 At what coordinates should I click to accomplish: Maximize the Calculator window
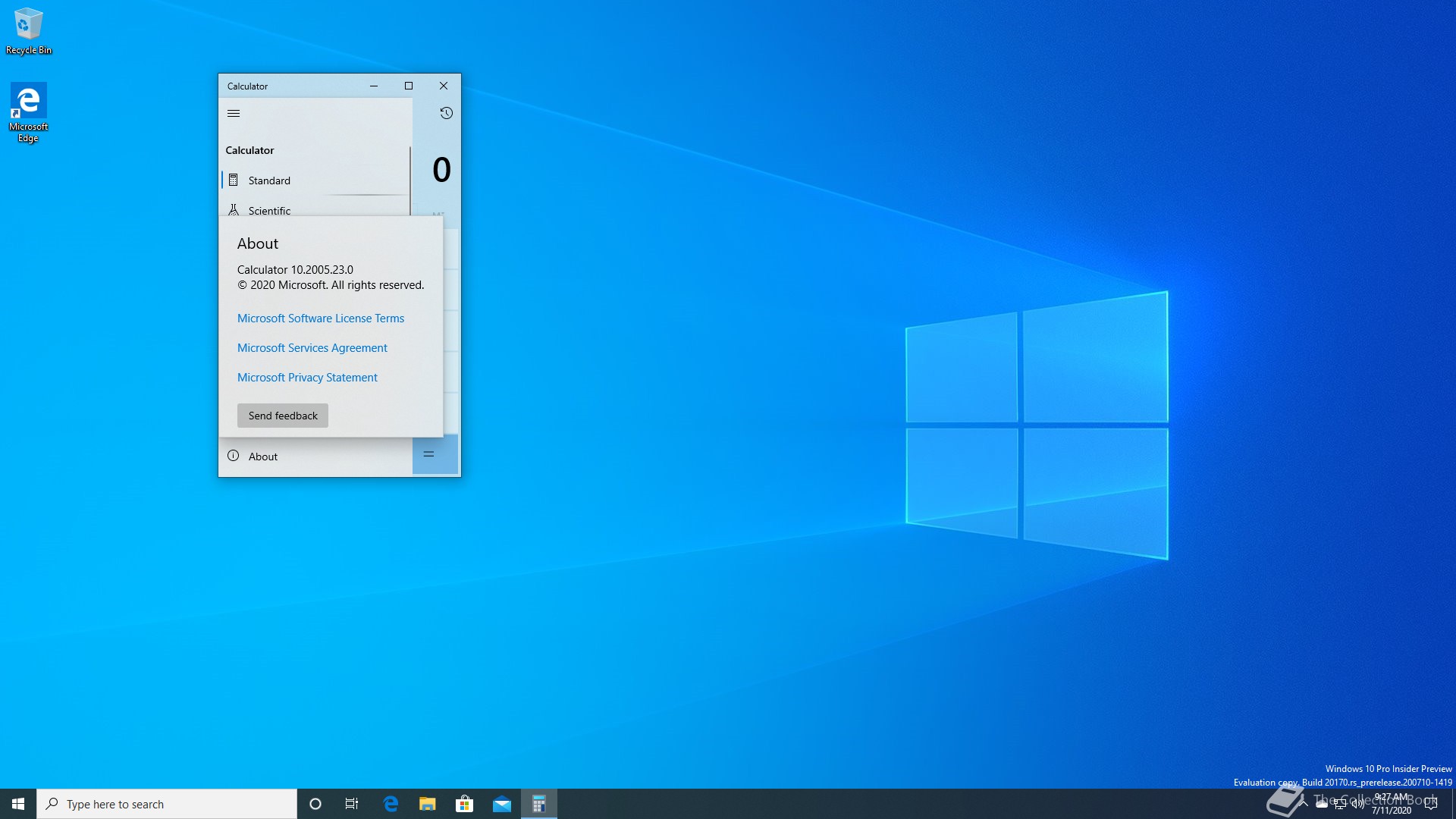(409, 86)
